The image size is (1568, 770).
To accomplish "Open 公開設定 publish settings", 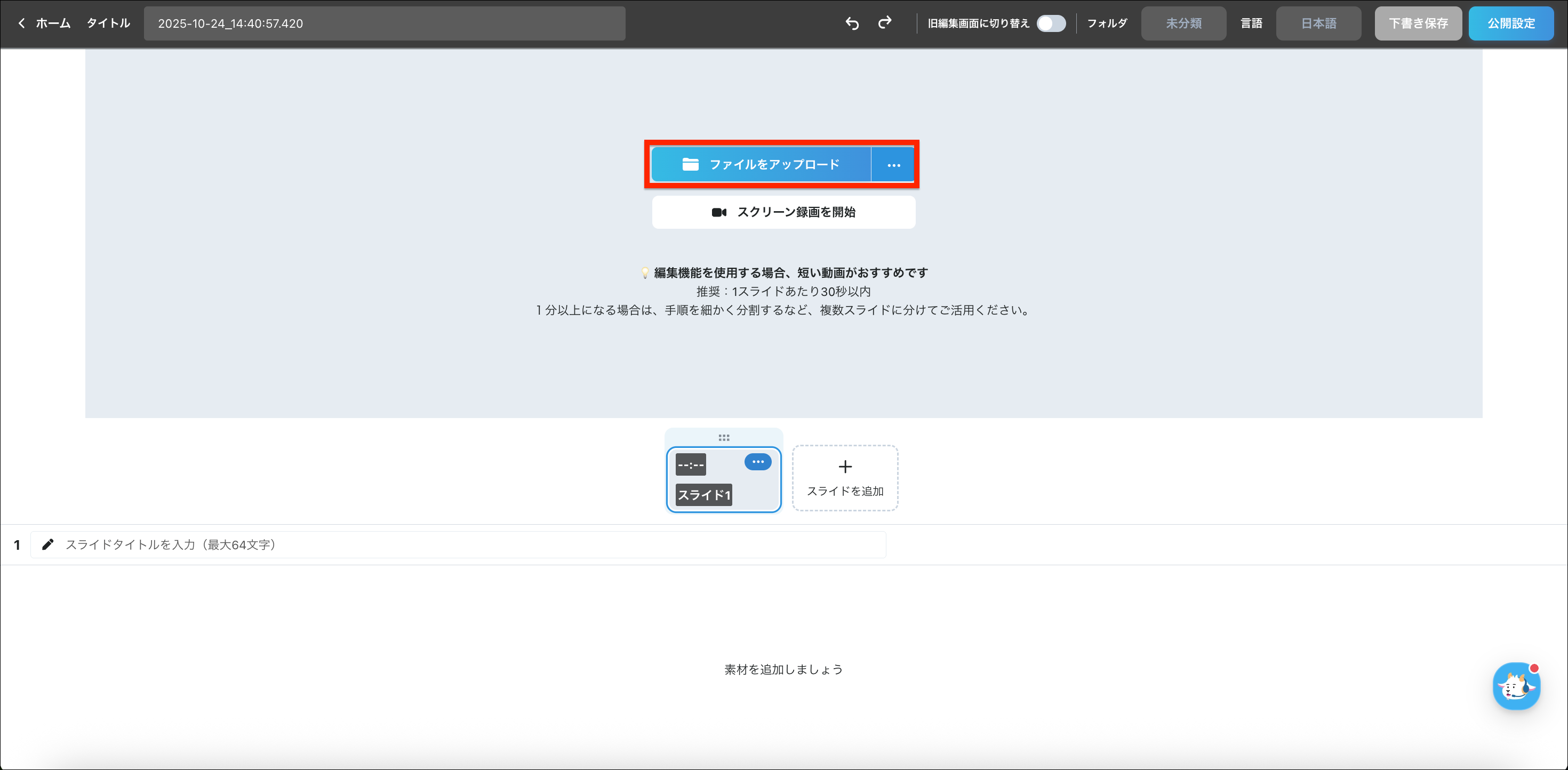I will [x=1511, y=24].
